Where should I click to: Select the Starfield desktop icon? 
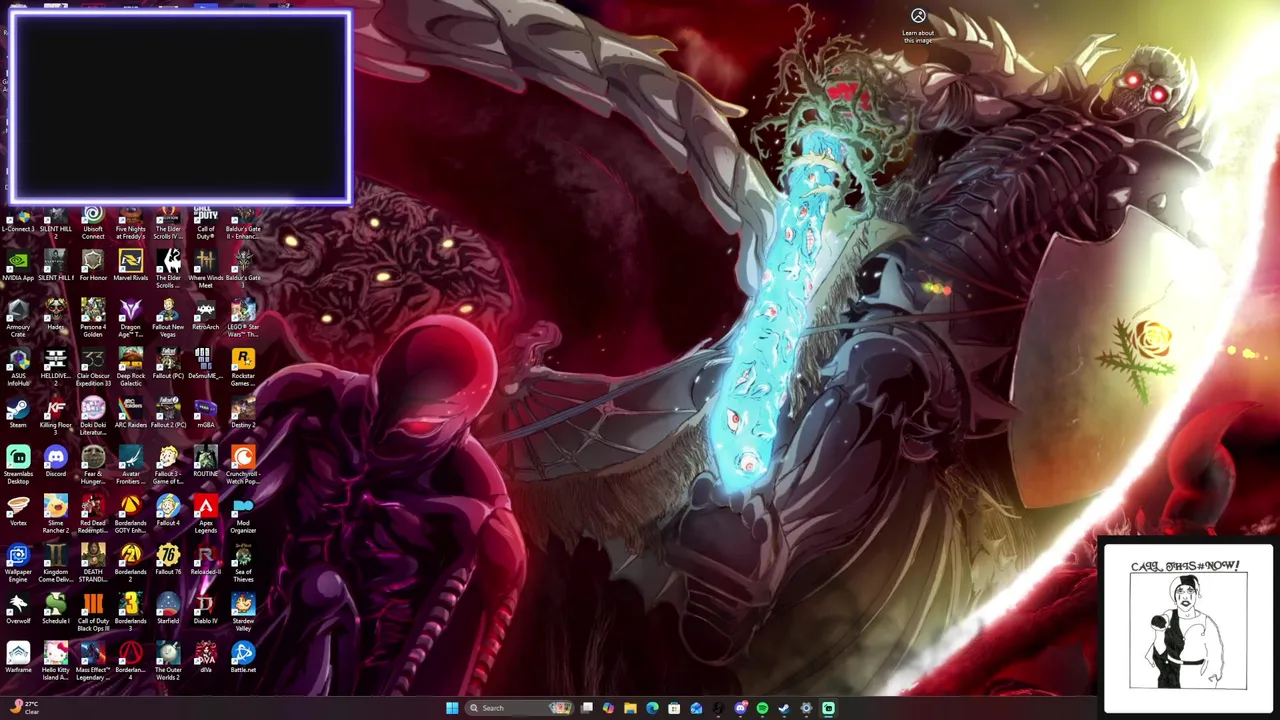[x=168, y=610]
